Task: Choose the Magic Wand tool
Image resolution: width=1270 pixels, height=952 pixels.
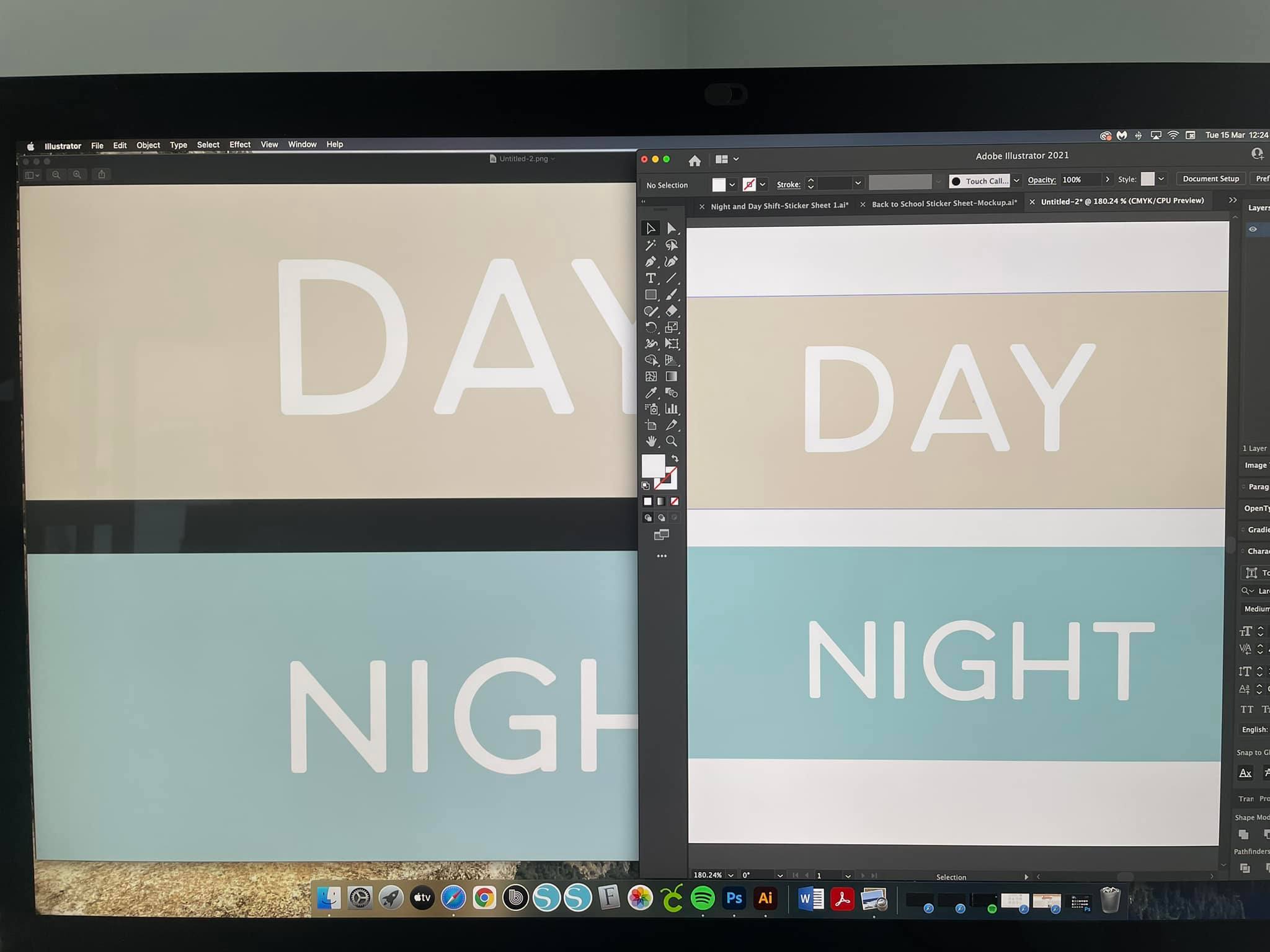Action: click(x=651, y=245)
